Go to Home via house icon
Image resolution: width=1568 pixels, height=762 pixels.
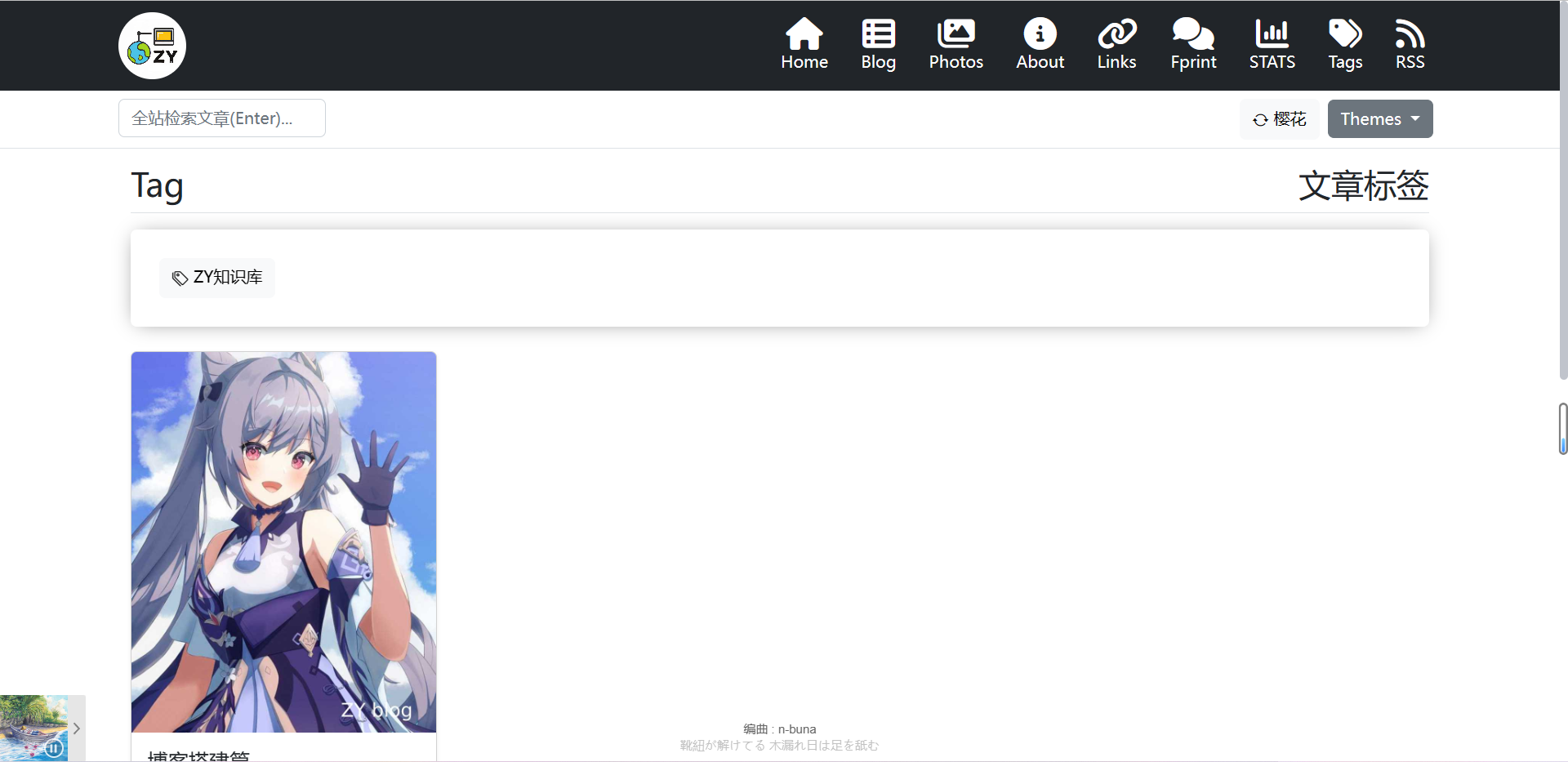click(x=804, y=33)
